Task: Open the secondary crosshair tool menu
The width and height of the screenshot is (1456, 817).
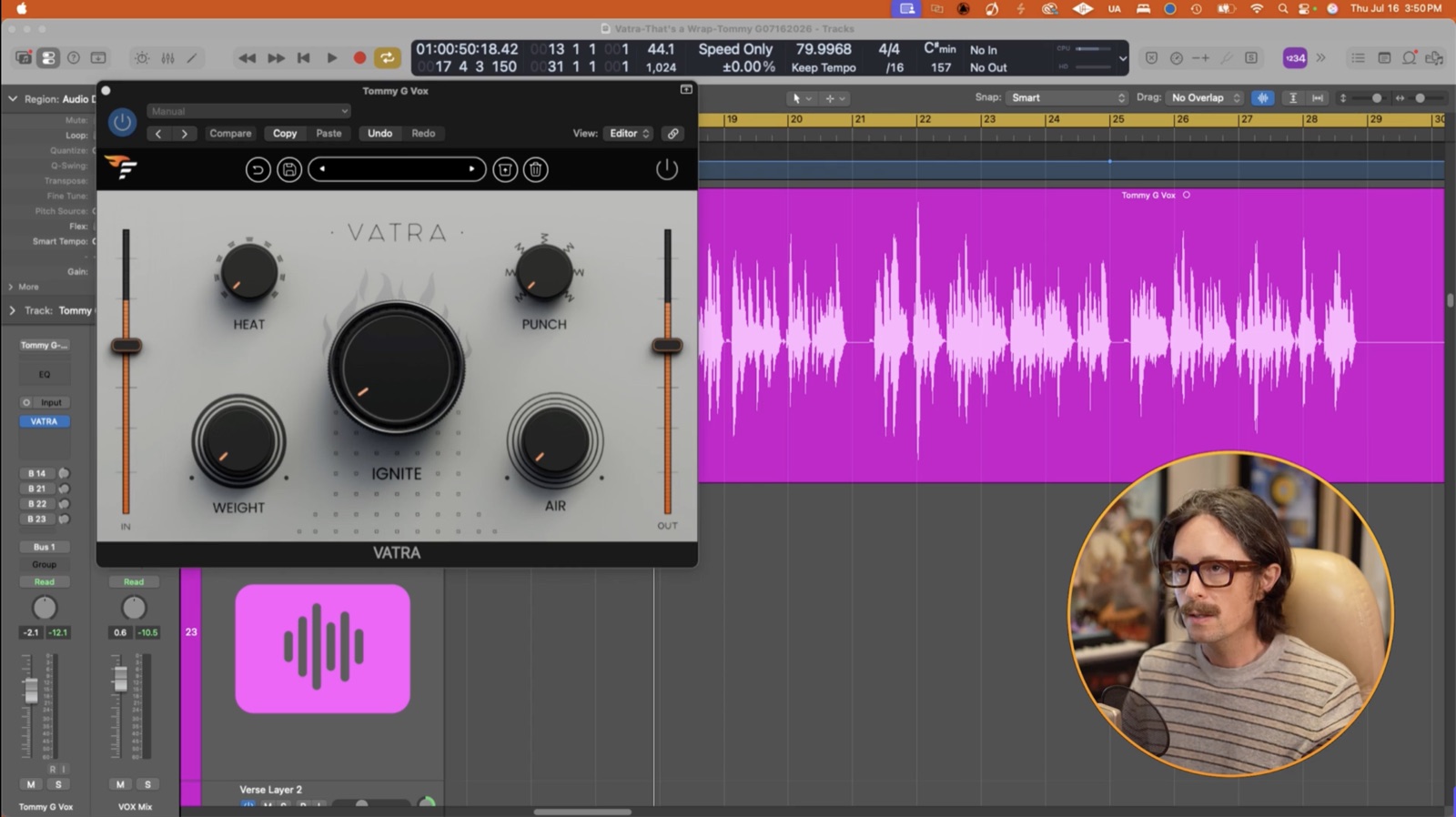Action: (834, 98)
